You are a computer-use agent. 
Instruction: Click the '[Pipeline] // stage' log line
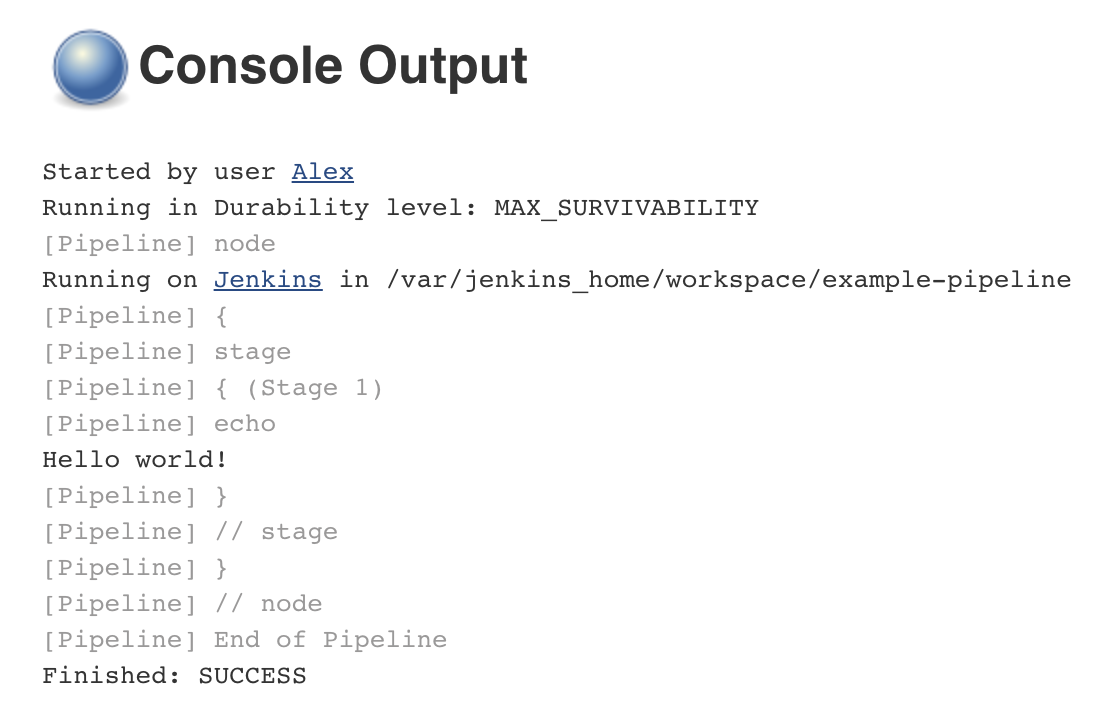190,532
